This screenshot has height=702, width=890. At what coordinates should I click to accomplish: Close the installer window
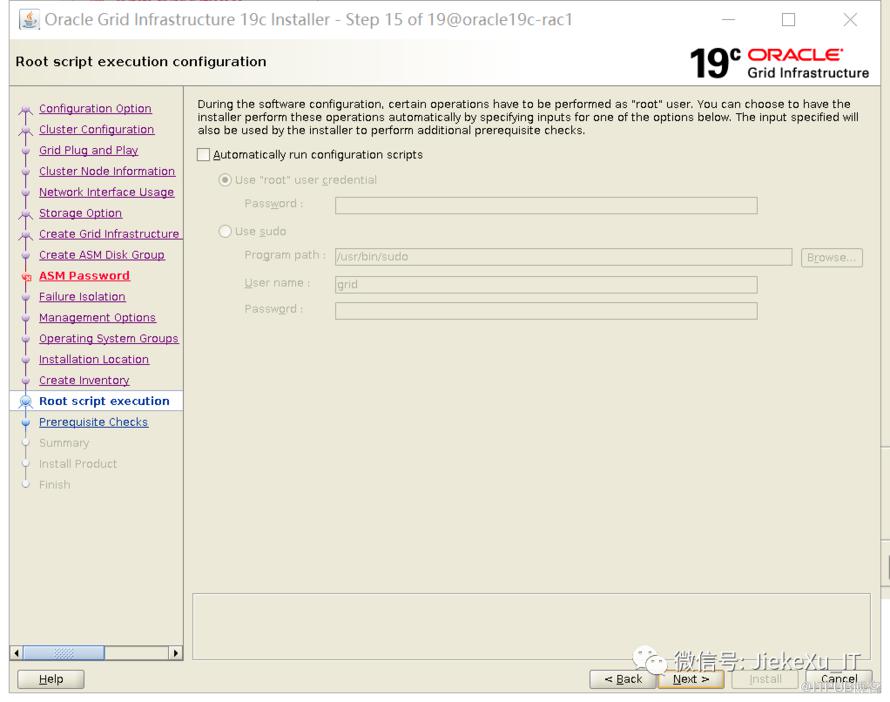coord(850,20)
